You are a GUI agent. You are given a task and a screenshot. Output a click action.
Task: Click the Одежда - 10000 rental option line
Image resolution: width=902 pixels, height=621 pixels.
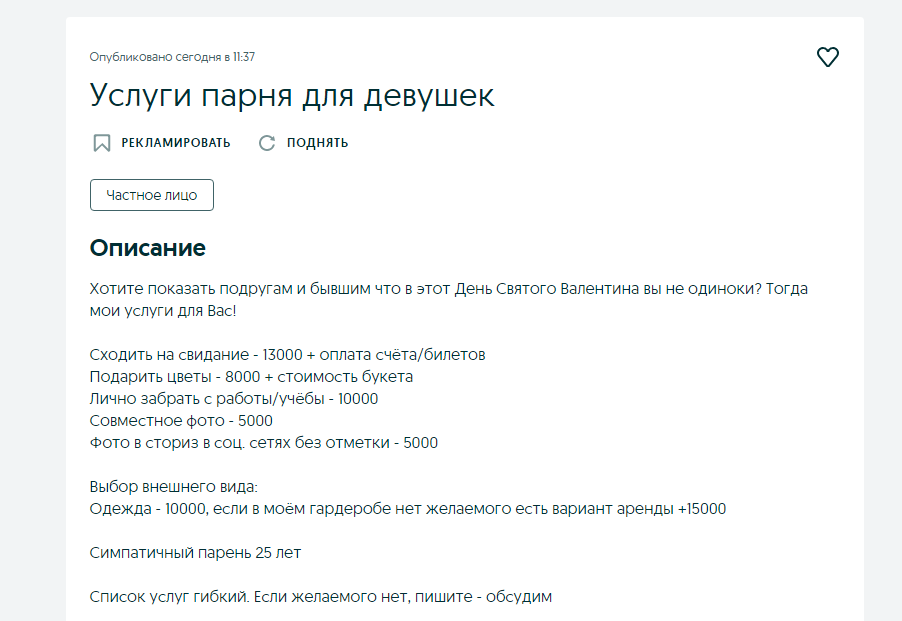(x=408, y=509)
